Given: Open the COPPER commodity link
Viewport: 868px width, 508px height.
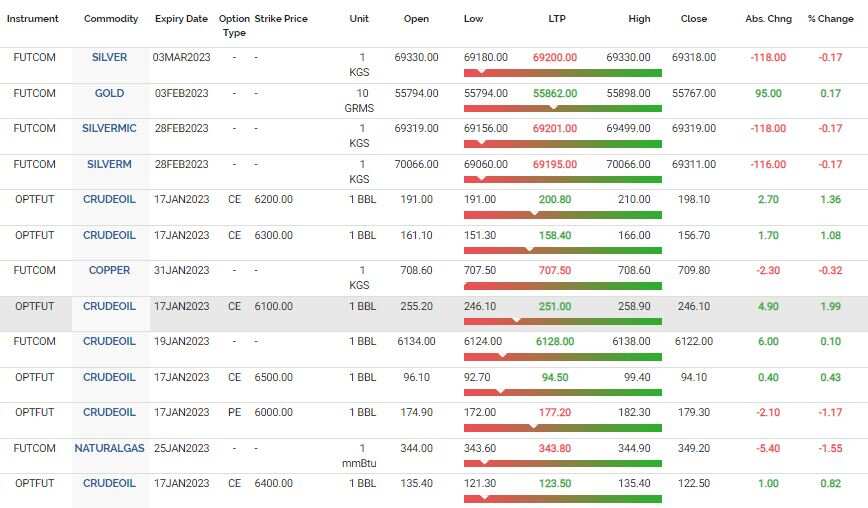Looking at the screenshot, I should pyautogui.click(x=109, y=271).
